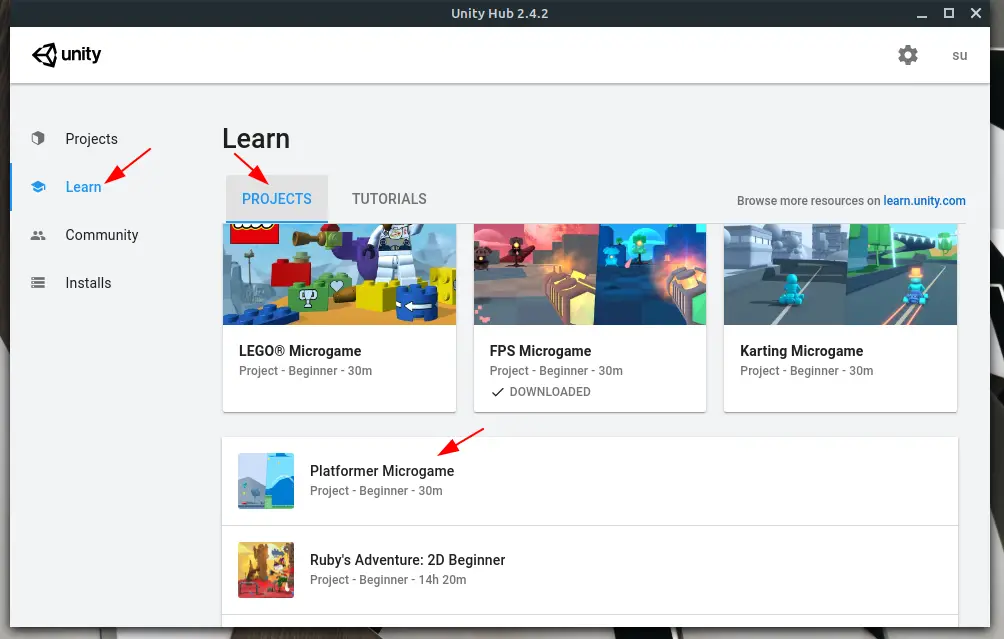
Task: Open the FPS Microgame thumbnail image
Action: tap(590, 274)
